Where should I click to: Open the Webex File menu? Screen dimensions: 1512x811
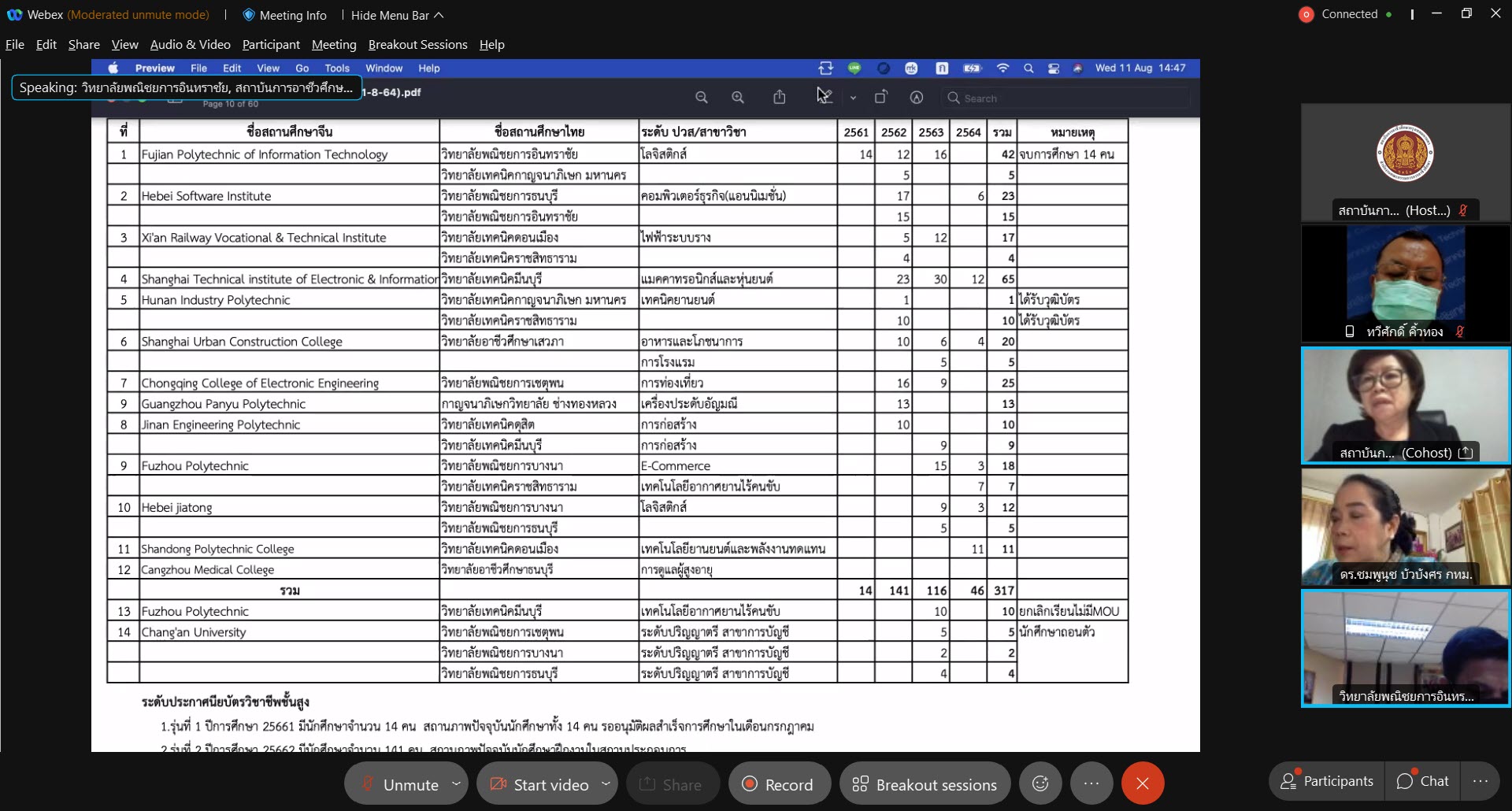click(15, 45)
